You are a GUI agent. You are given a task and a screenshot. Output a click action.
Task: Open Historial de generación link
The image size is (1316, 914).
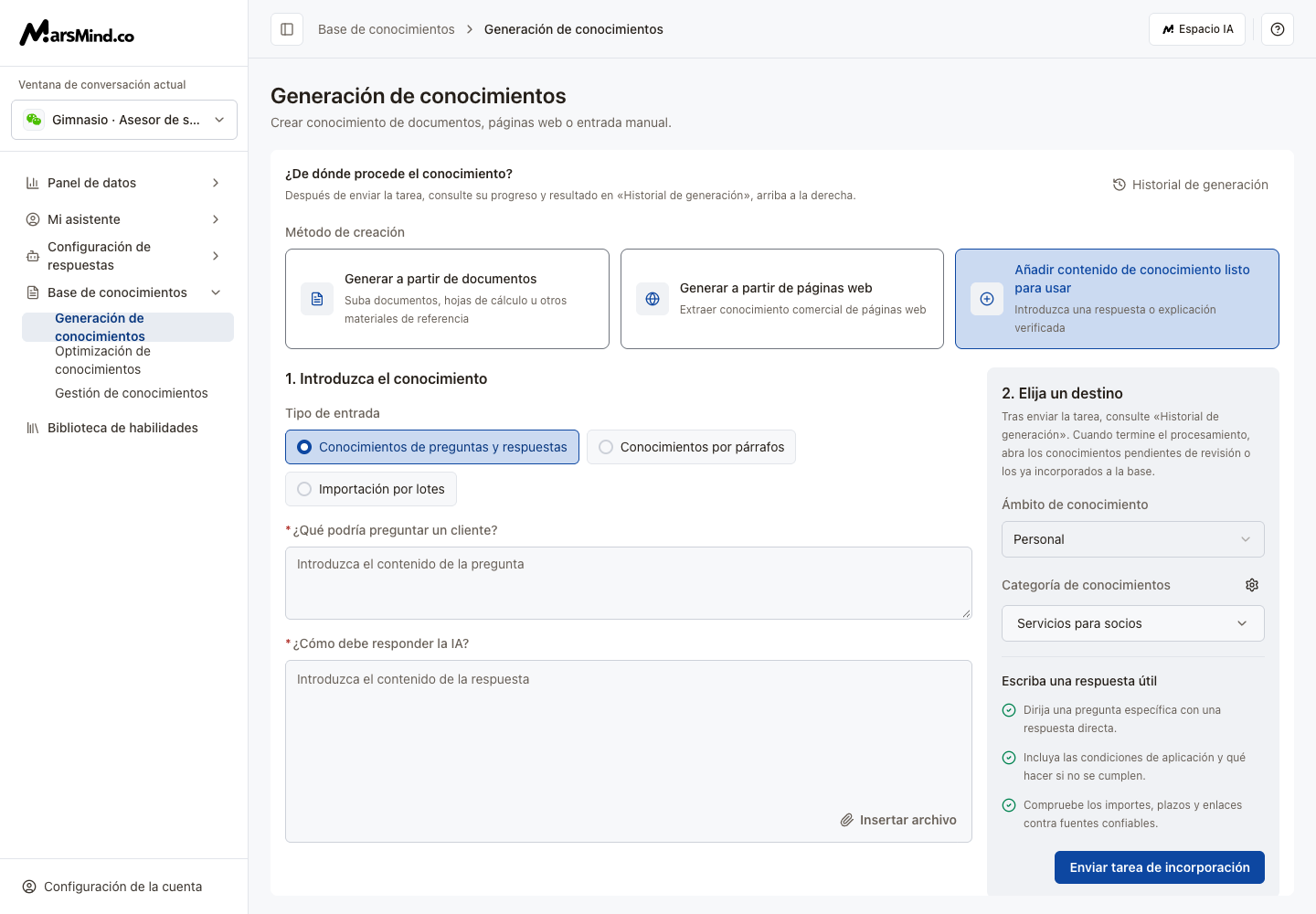(x=1191, y=185)
